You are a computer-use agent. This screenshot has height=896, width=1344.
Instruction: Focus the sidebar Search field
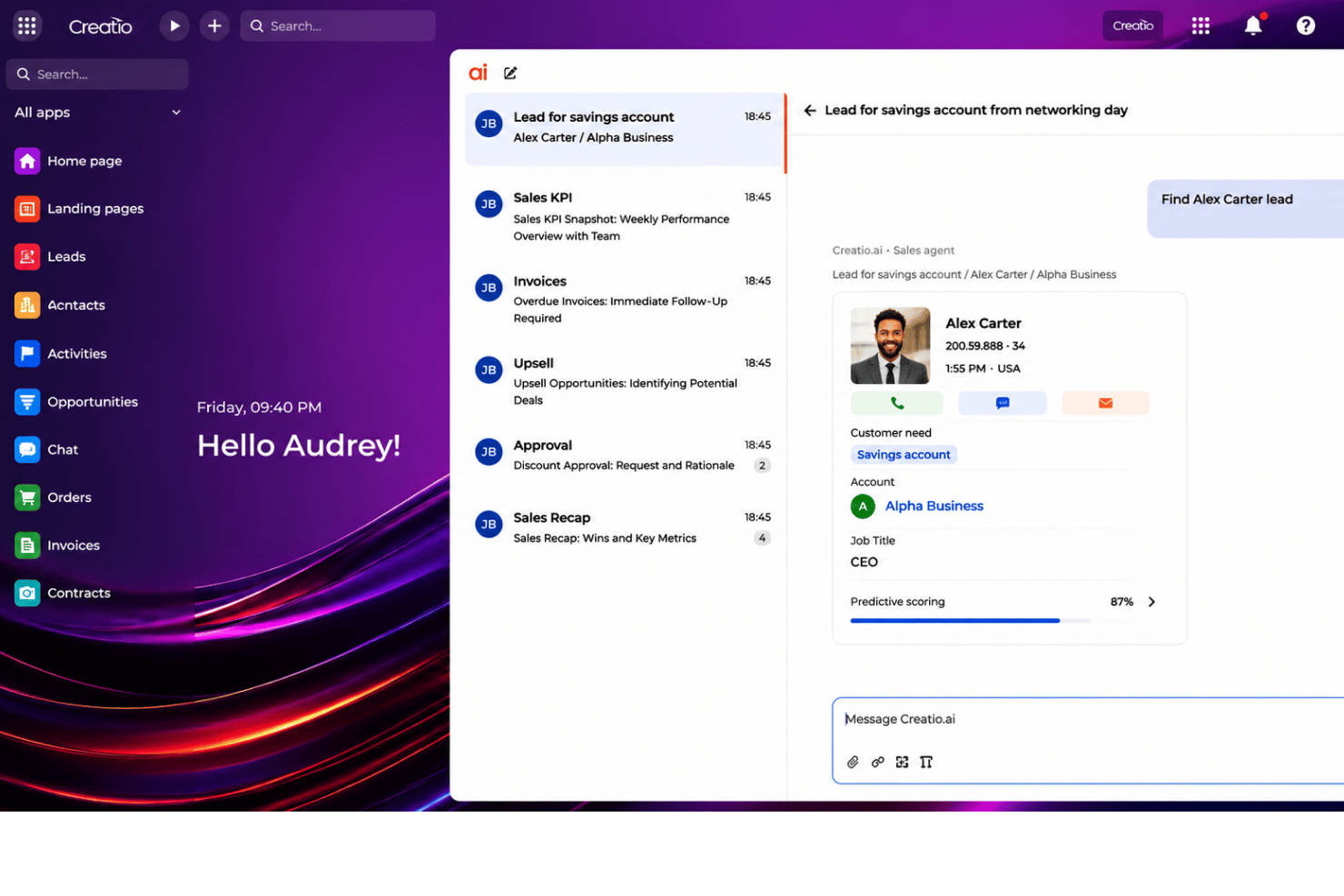click(x=97, y=74)
